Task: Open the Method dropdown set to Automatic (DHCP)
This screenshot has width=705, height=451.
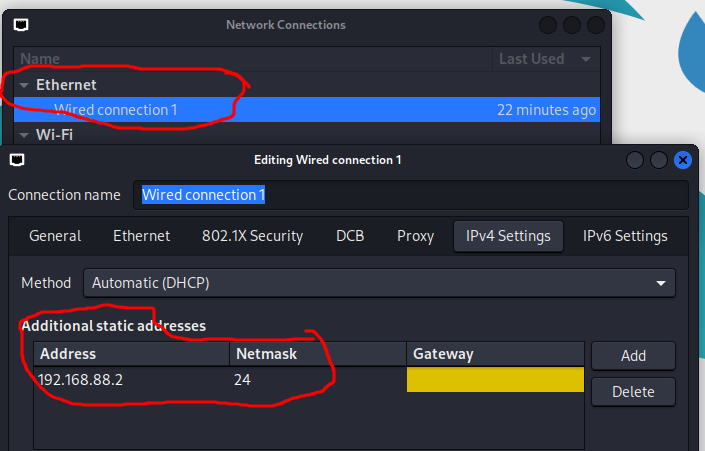Action: [x=379, y=283]
